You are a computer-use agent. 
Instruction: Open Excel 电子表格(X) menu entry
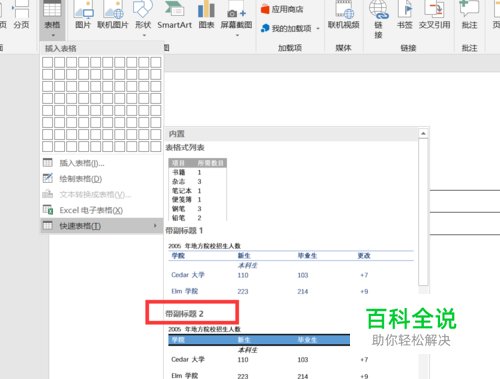[x=101, y=210]
